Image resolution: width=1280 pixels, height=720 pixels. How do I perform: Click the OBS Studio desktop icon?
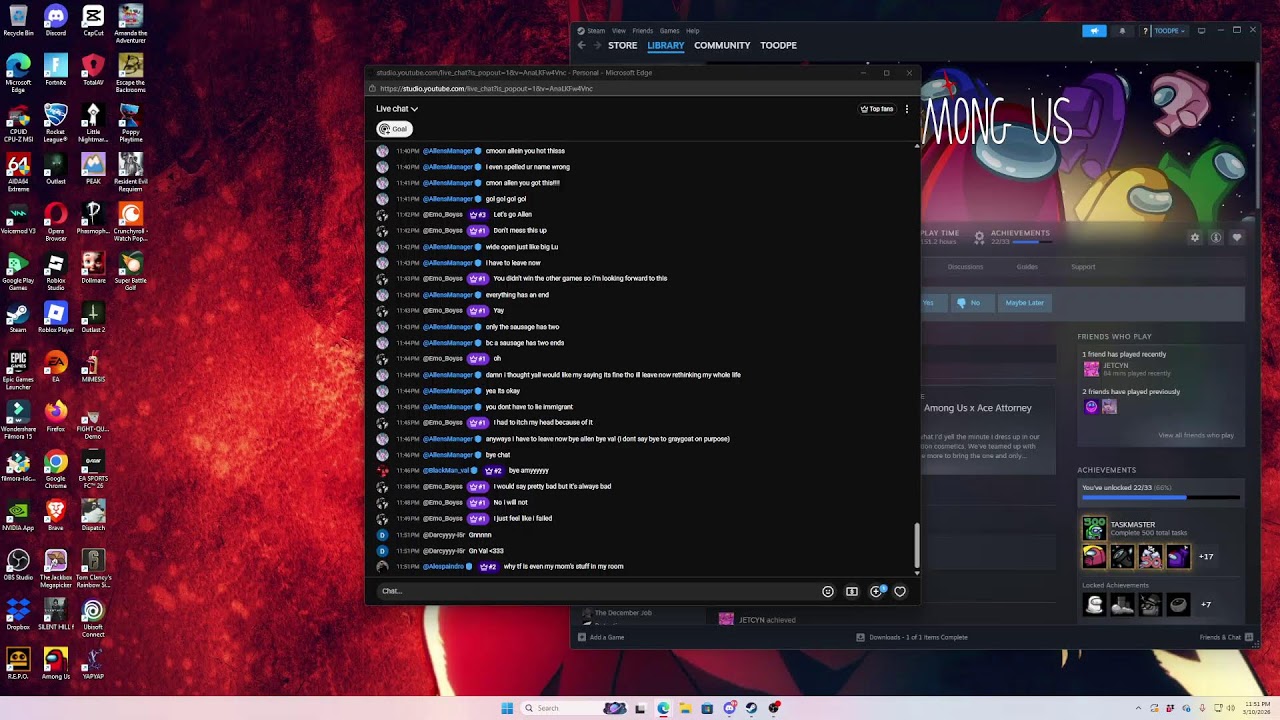pos(18,565)
